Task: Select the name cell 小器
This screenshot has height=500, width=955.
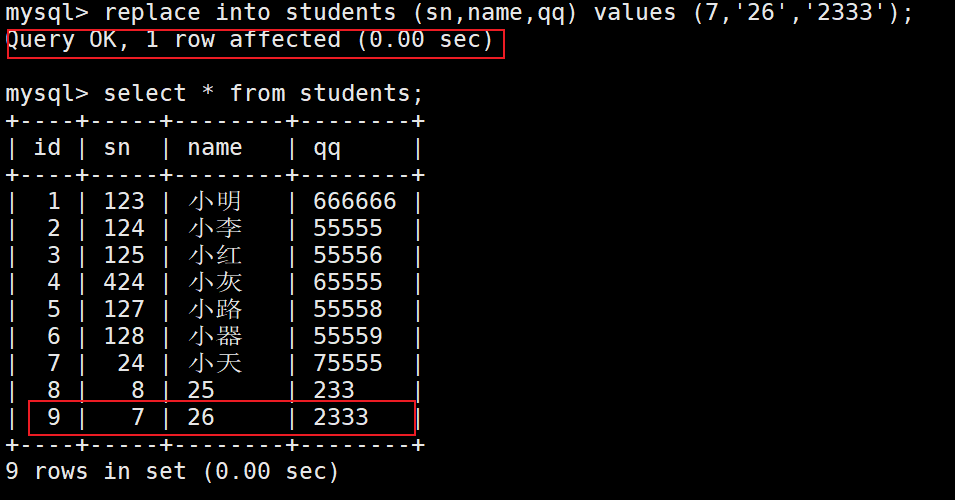Action: [215, 336]
